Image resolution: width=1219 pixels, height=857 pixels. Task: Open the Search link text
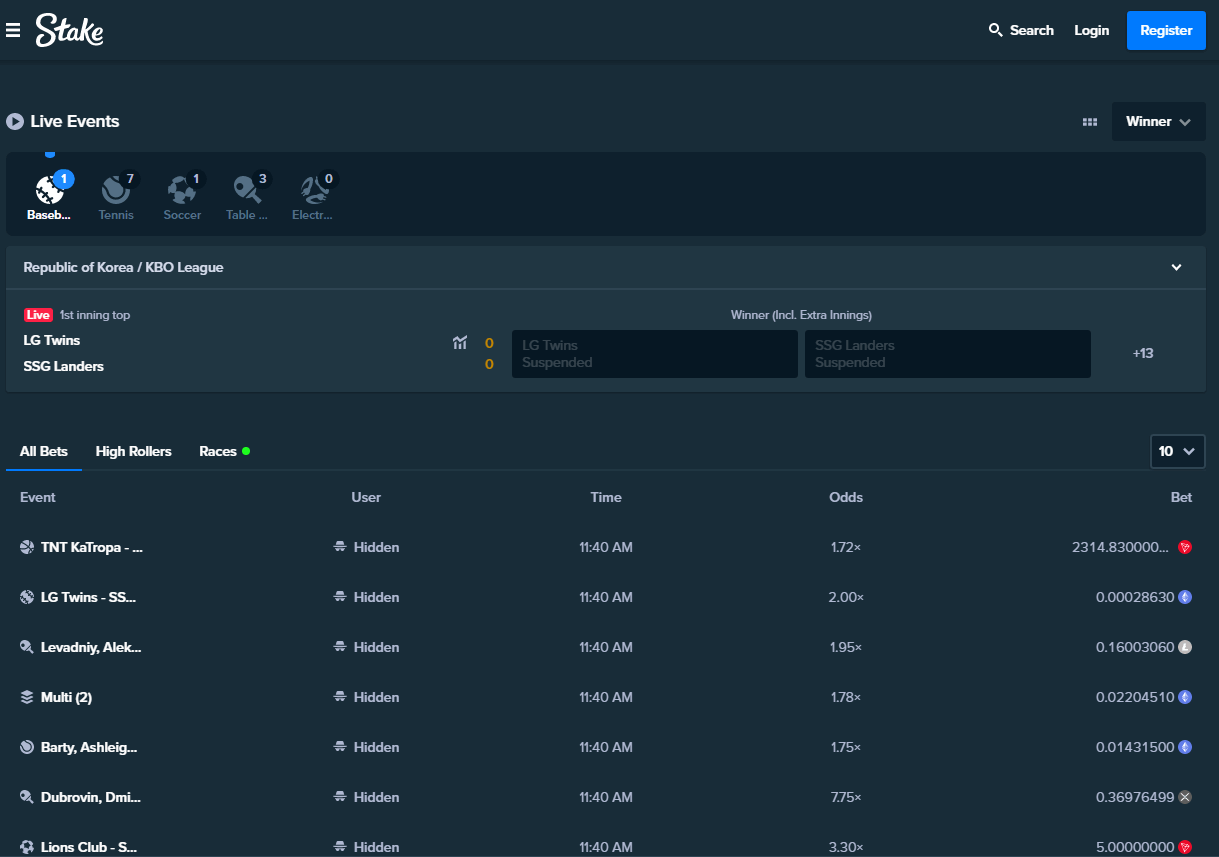point(1032,30)
